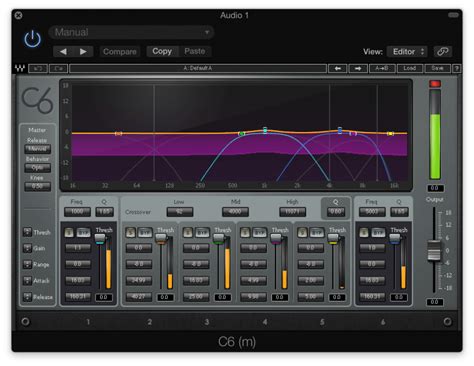Viewport: 474px width, 366px height.
Task: Click band 2 release value 40.27
Action: tap(139, 297)
